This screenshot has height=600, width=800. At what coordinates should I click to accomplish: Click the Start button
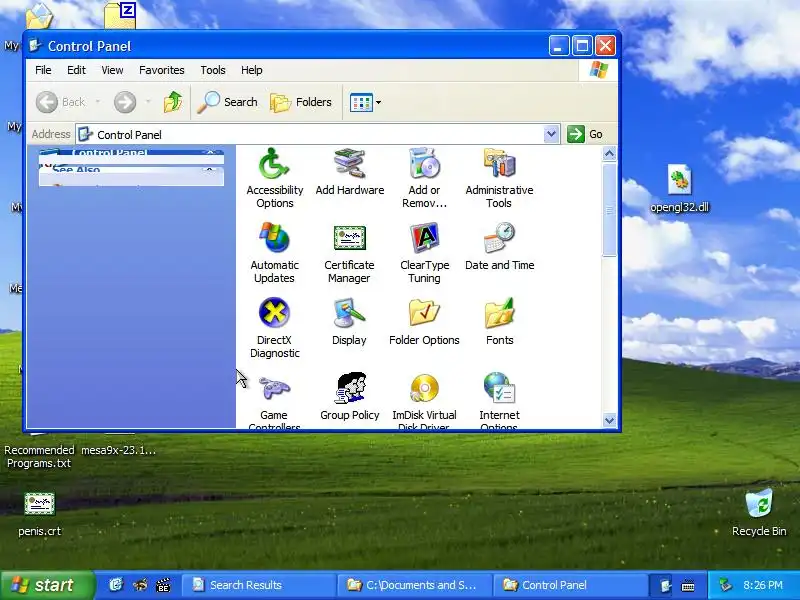(x=46, y=585)
